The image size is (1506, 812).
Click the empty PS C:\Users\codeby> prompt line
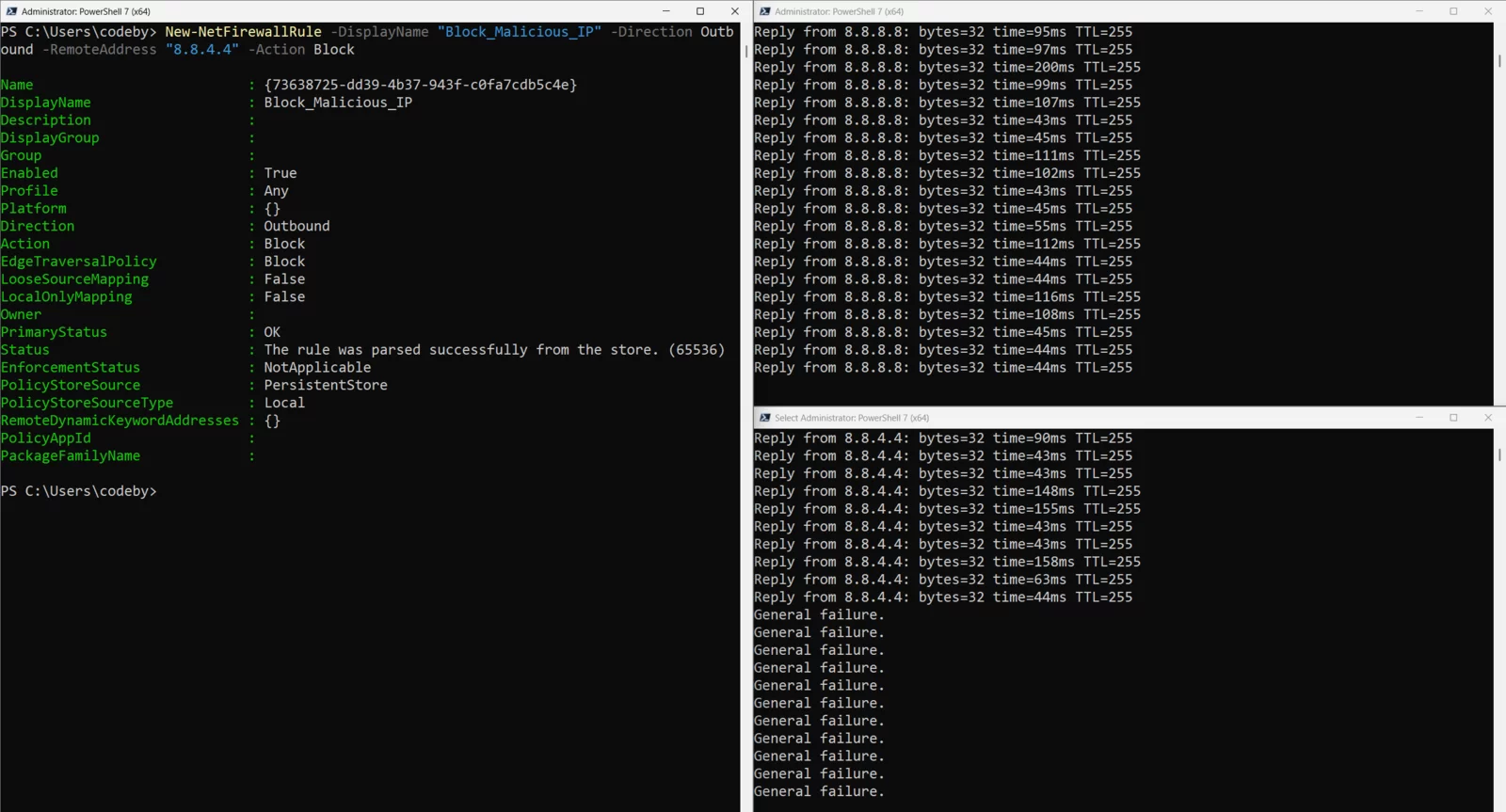pyautogui.click(x=79, y=491)
